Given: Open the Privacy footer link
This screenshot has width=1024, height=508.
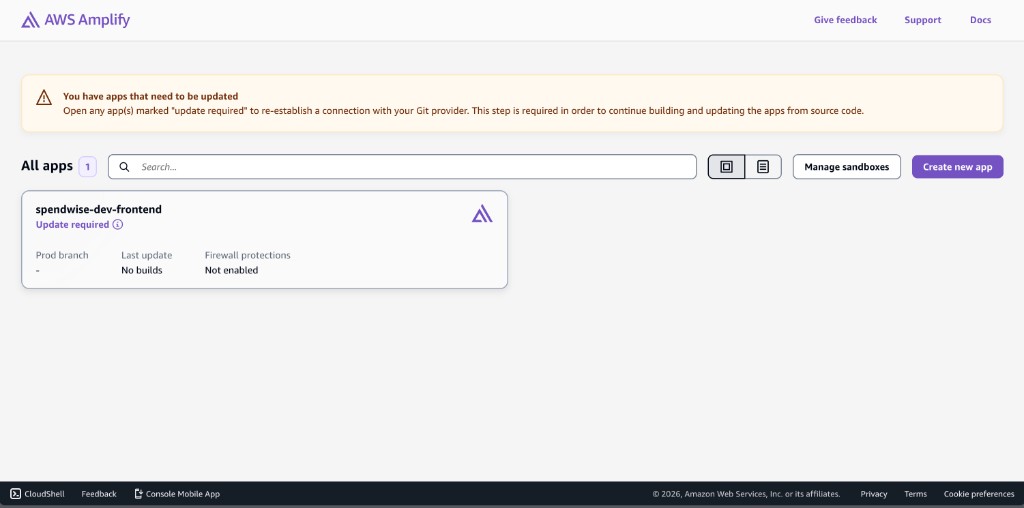Looking at the screenshot, I should 874,494.
